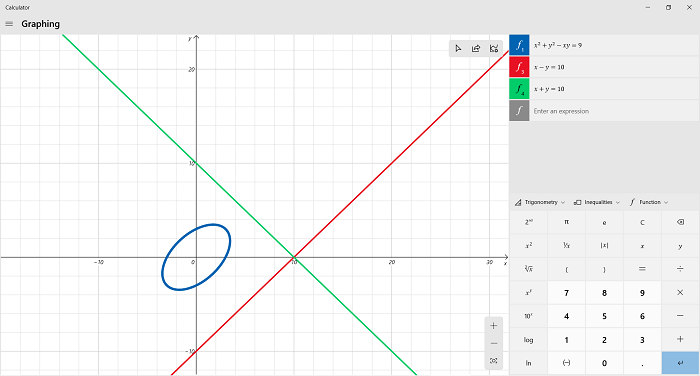Minimize the Calculator window

click(x=648, y=7)
